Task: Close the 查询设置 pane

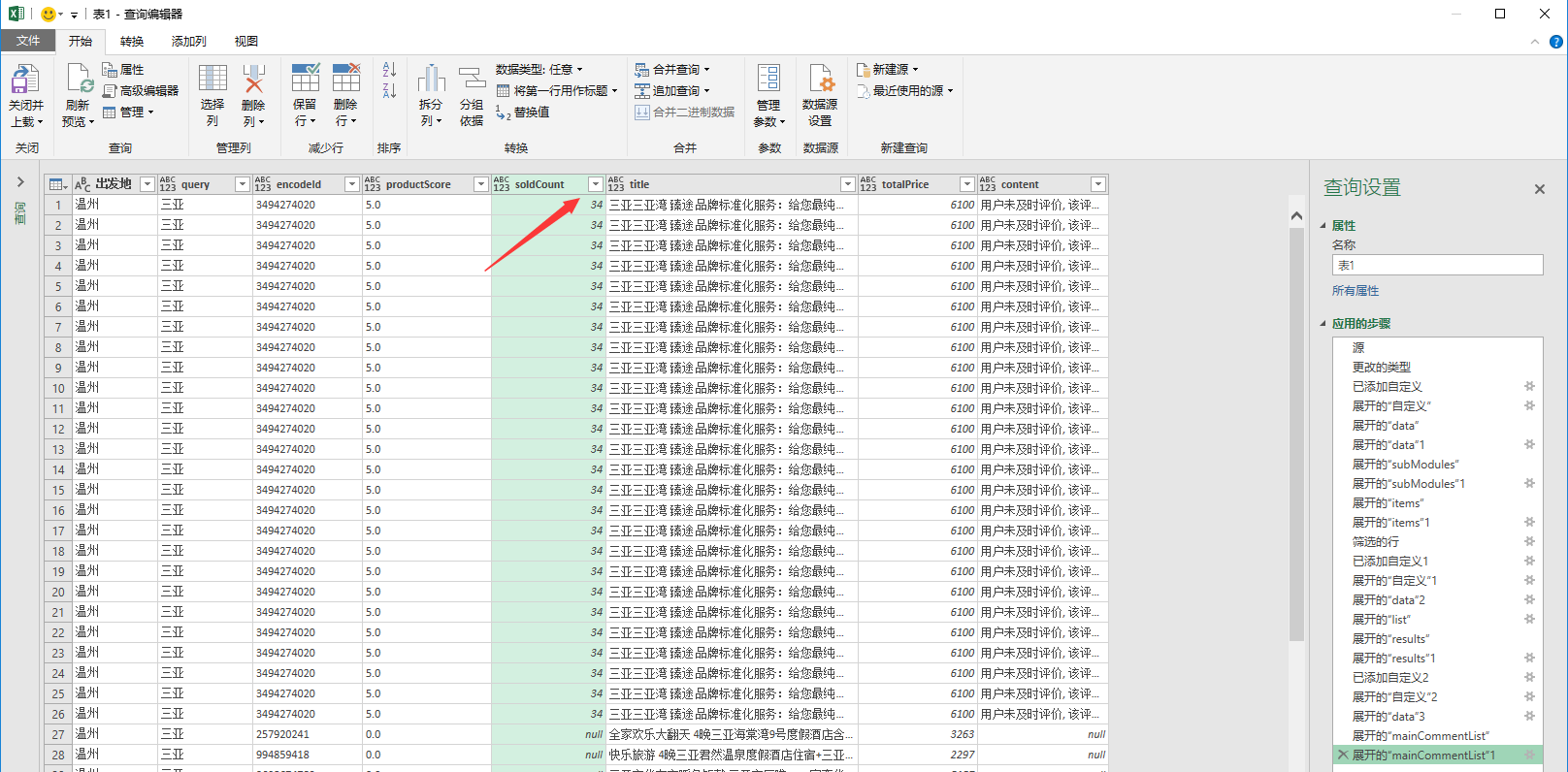Action: 1539,189
